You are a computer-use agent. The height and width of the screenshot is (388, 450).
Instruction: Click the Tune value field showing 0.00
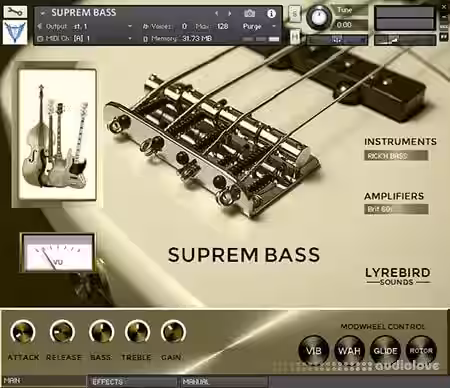click(350, 25)
